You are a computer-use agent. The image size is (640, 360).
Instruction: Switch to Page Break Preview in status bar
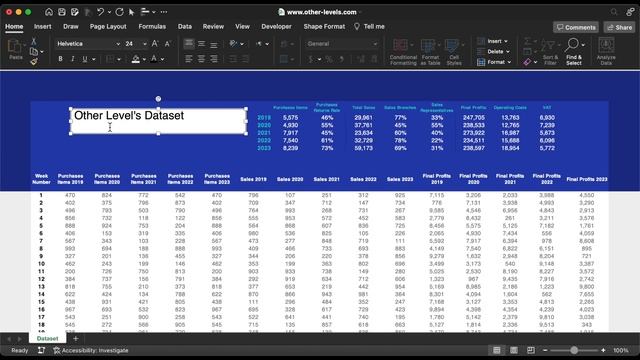coord(531,350)
